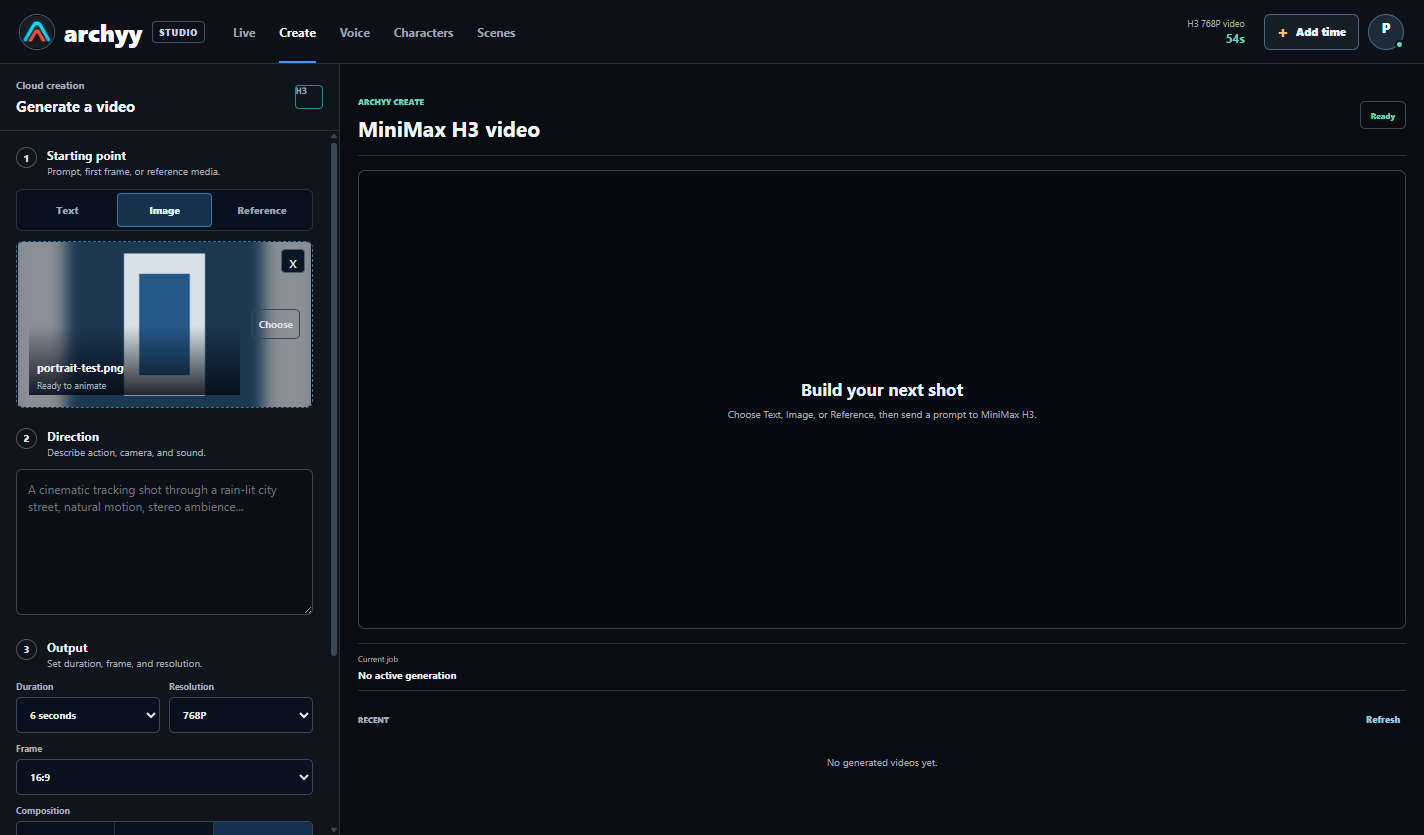
Task: Open the Frame dropdown set to 16:9
Action: point(164,777)
